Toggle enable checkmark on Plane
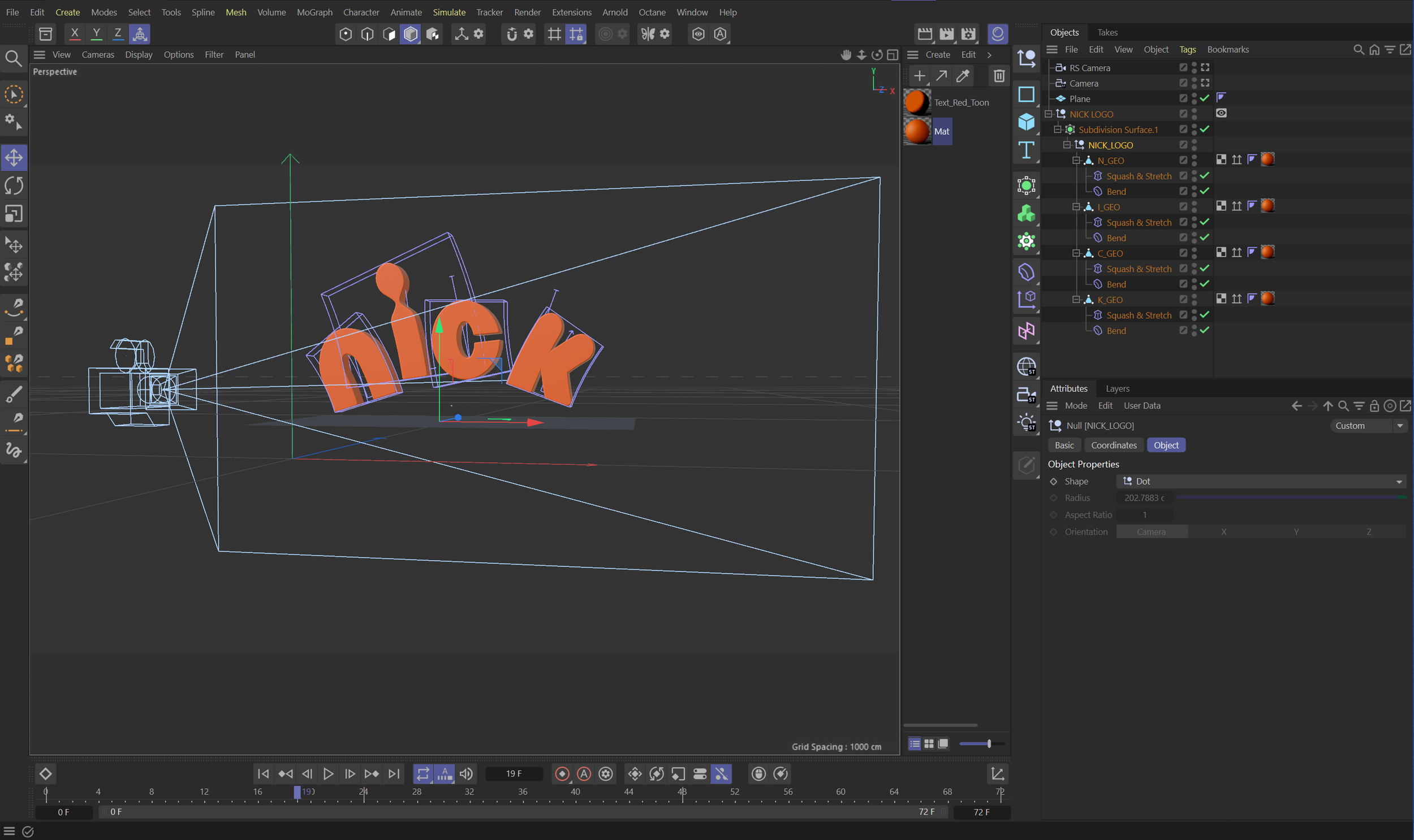This screenshot has height=840, width=1414. (x=1205, y=98)
